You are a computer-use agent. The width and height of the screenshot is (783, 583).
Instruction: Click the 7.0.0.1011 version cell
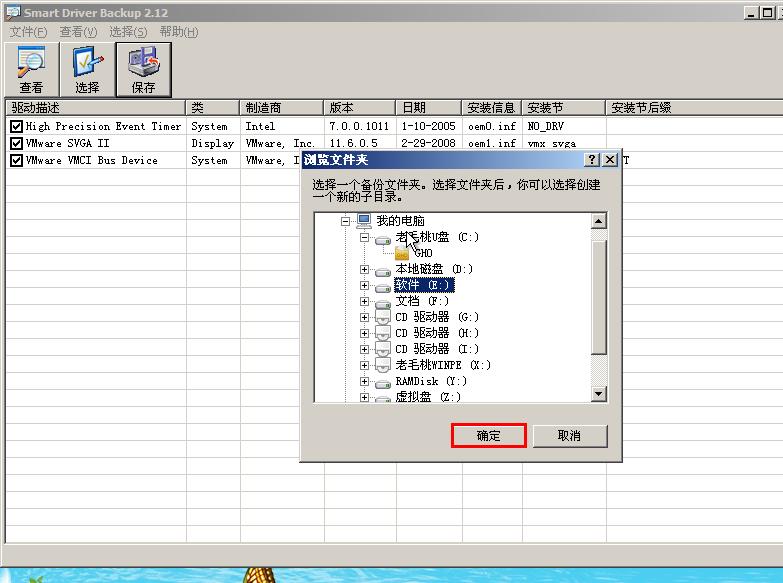(359, 126)
